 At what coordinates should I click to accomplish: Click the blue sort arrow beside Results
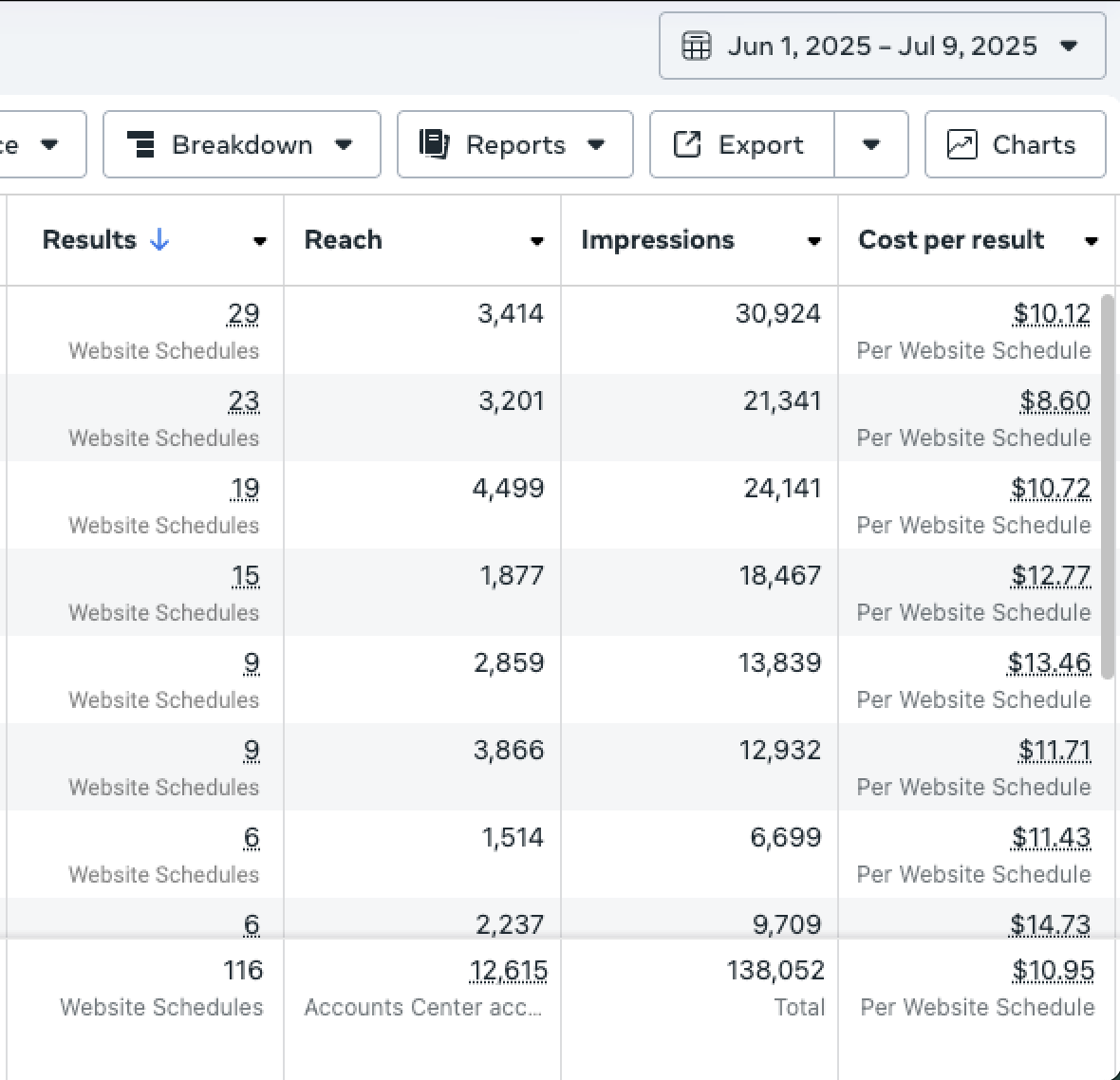(159, 240)
